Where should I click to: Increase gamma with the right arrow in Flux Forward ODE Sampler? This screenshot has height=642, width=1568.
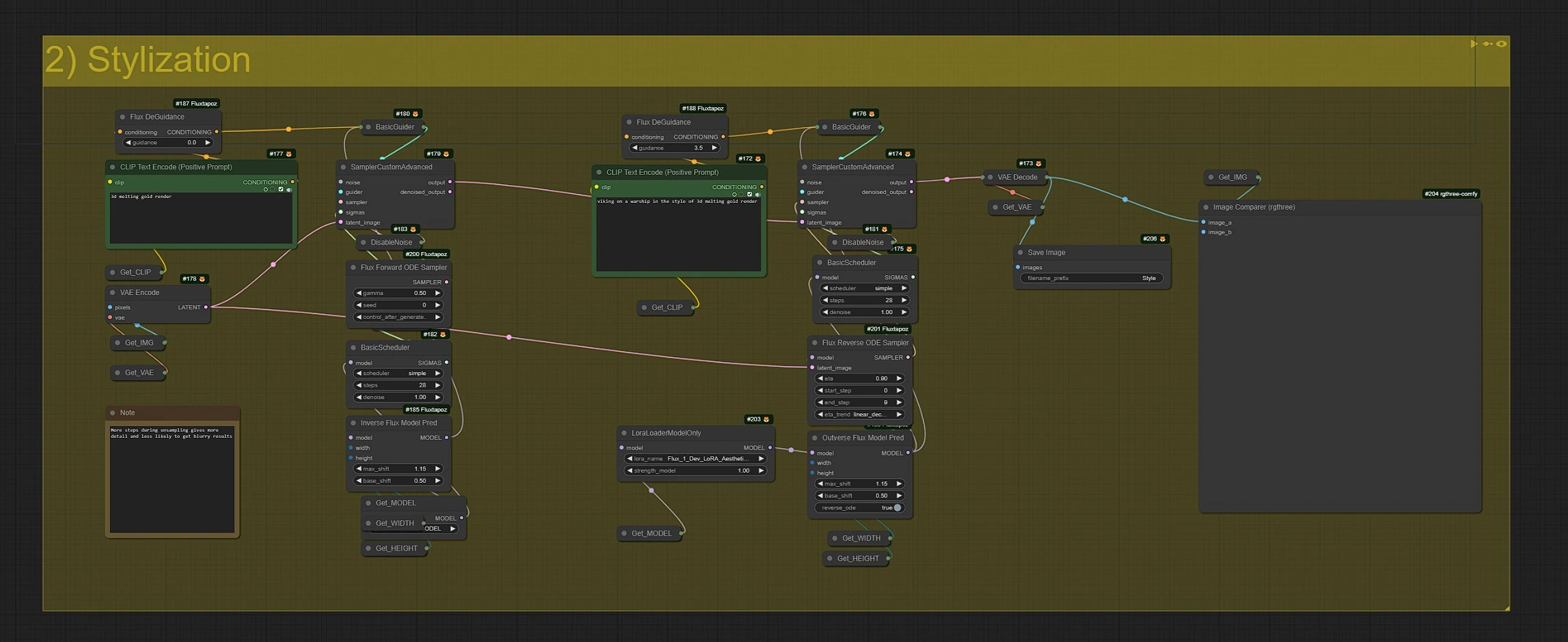tap(438, 293)
